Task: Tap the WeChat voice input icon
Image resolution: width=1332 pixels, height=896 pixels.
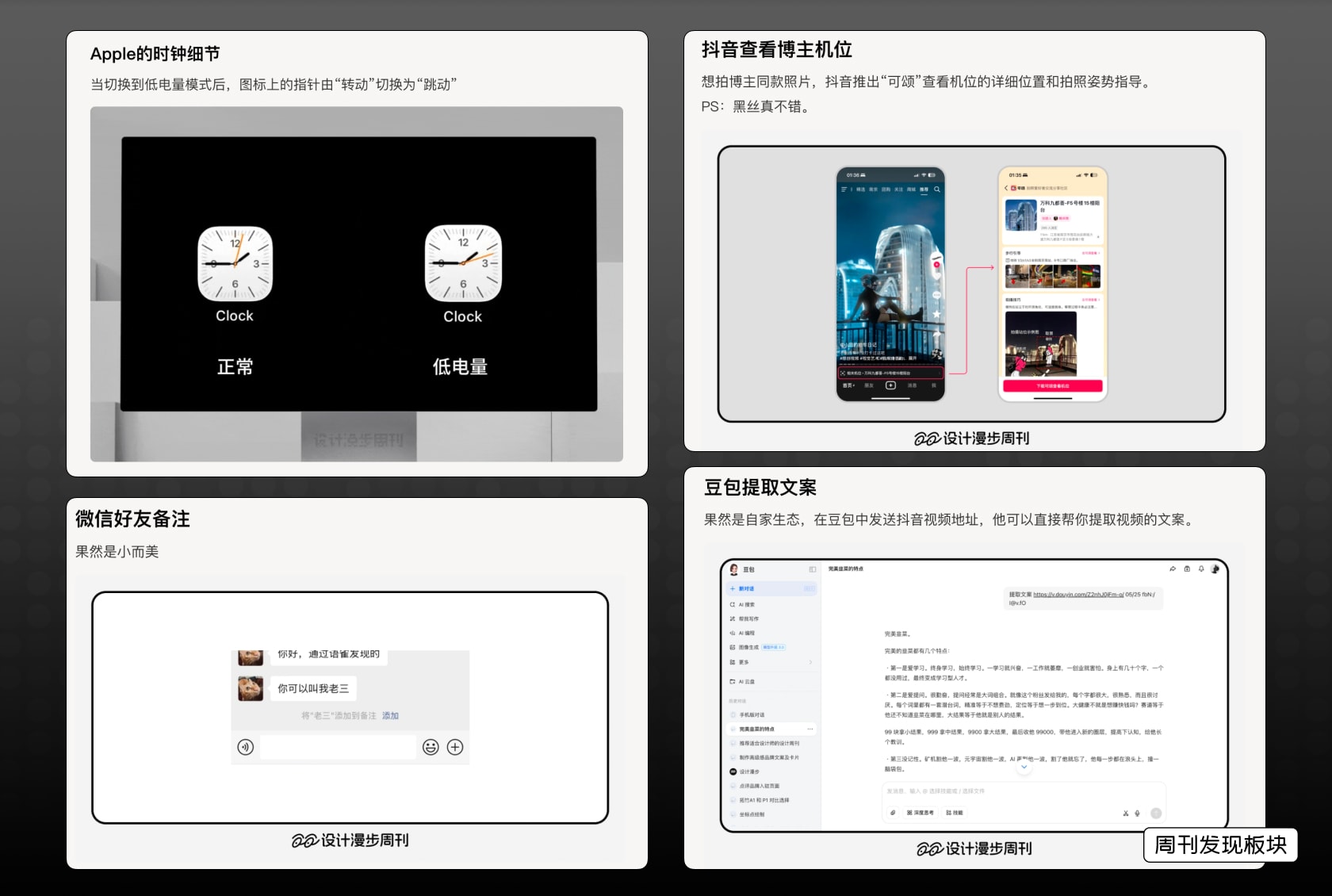Action: point(246,747)
